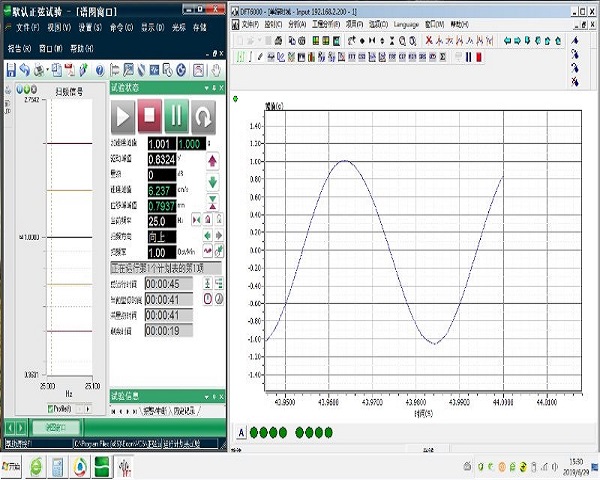The width and height of the screenshot is (600, 480).
Task: Click the play button in test status panel
Action: point(122,116)
